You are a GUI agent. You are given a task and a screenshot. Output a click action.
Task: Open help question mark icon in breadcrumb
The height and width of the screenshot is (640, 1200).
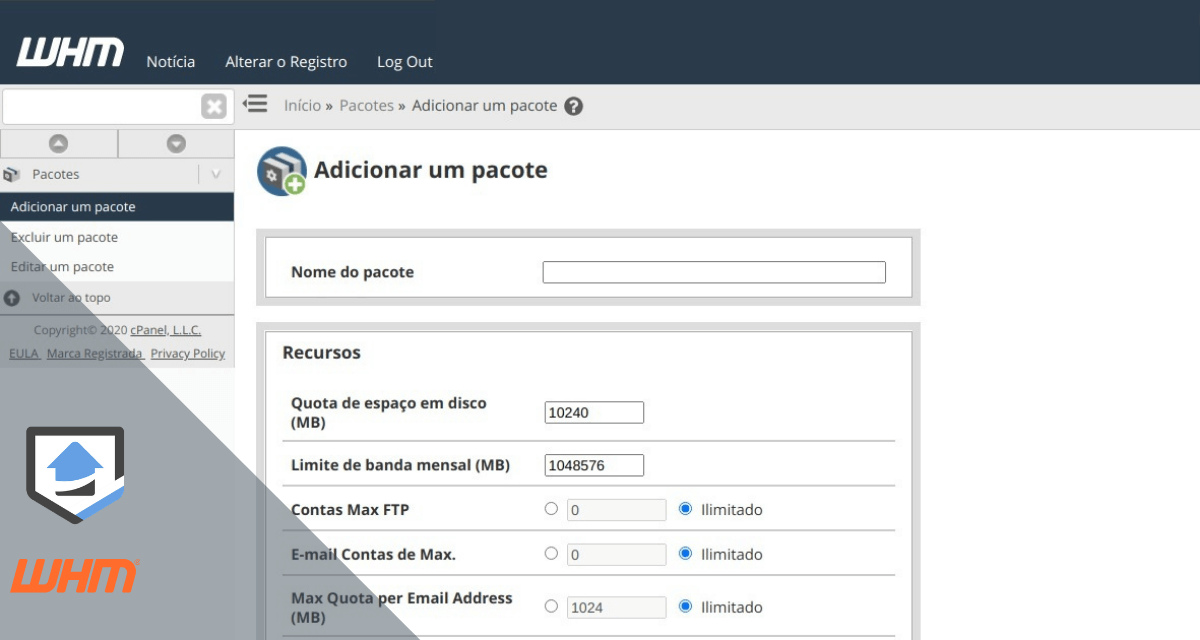point(573,106)
